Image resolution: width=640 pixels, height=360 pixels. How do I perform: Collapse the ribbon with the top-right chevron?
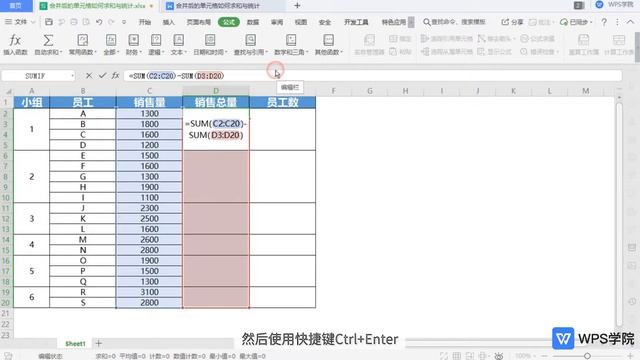(x=630, y=22)
